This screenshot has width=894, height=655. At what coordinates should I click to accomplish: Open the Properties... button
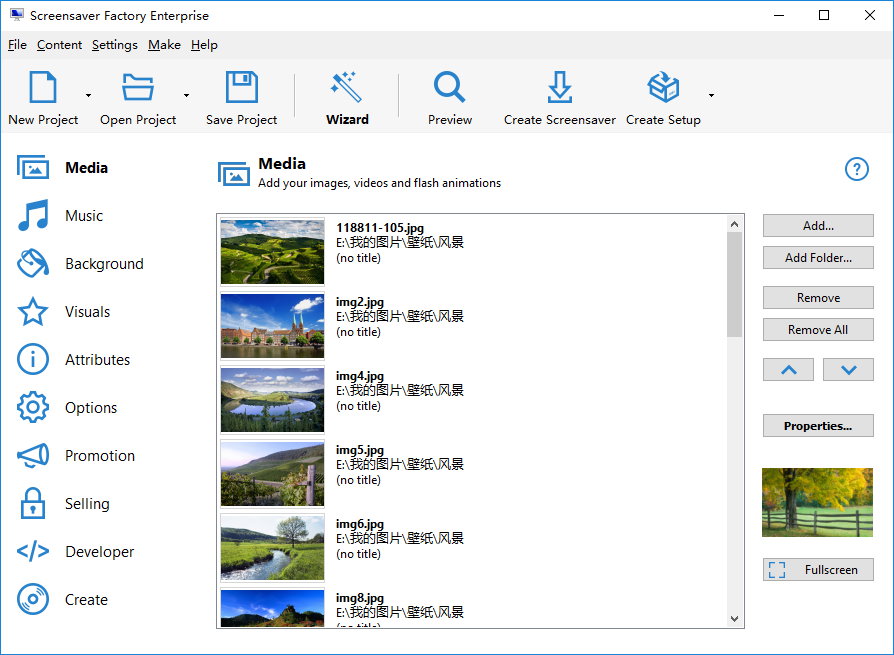pos(818,426)
